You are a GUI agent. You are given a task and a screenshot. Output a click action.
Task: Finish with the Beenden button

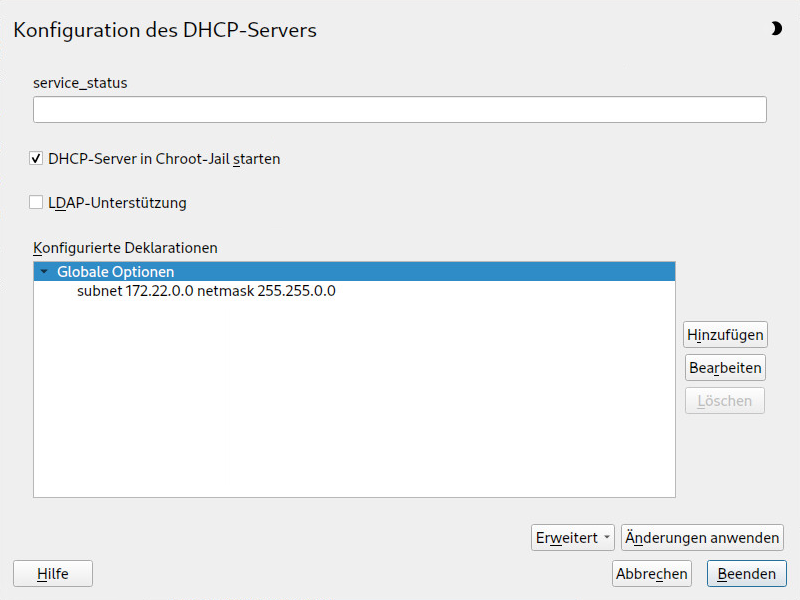pos(746,573)
